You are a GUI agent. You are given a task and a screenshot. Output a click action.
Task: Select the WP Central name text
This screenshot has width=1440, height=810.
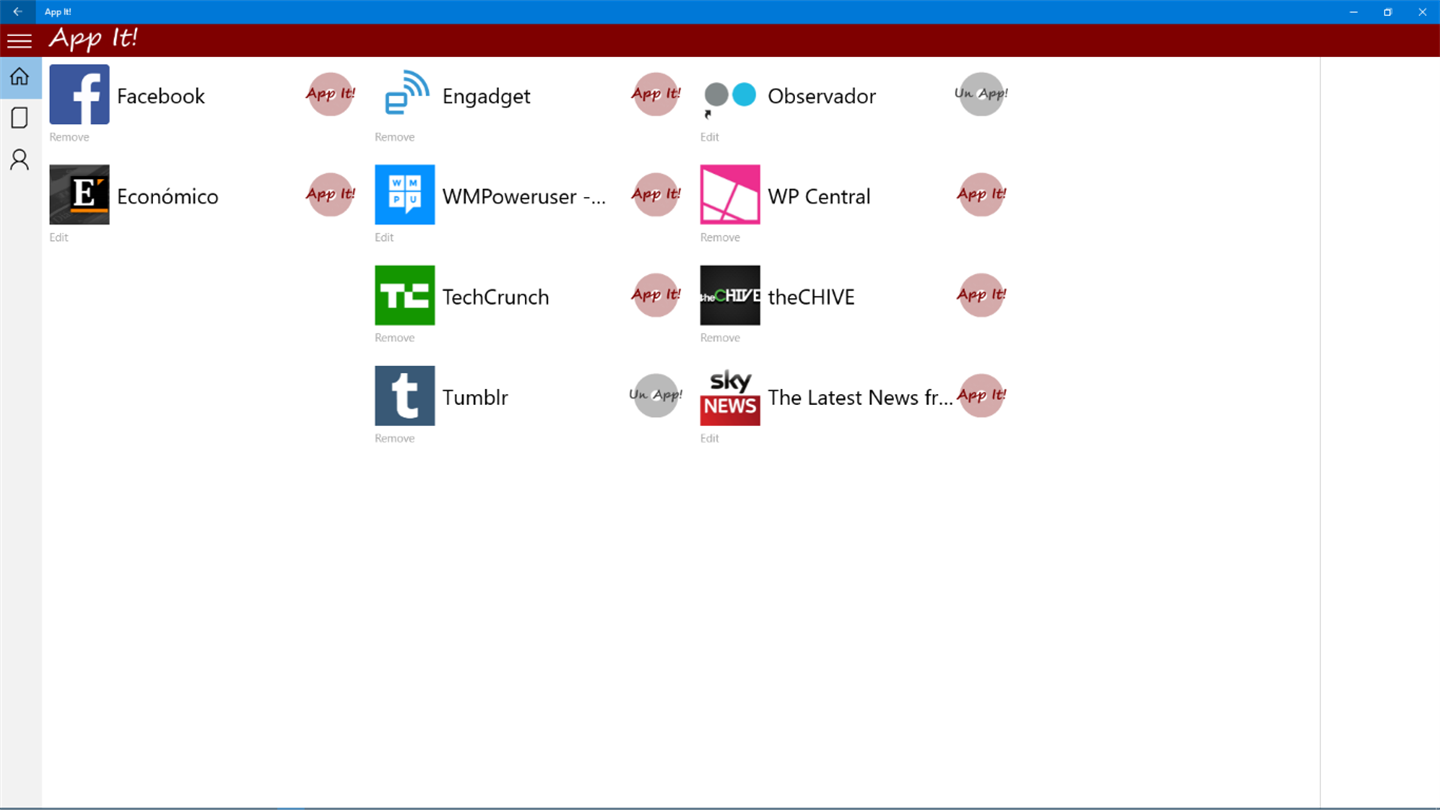819,196
